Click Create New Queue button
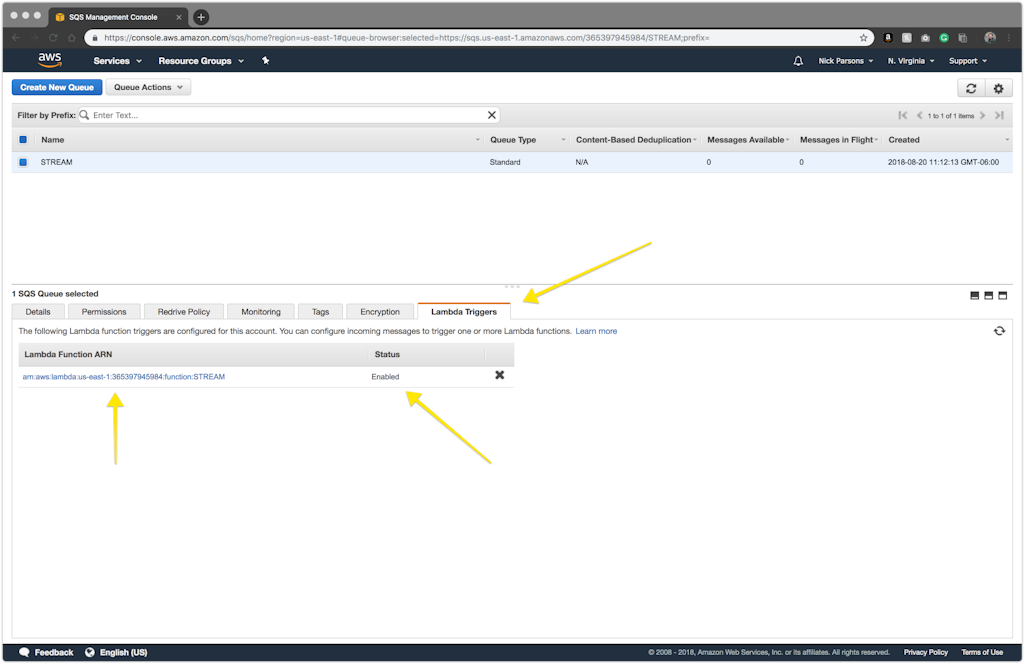 point(57,88)
